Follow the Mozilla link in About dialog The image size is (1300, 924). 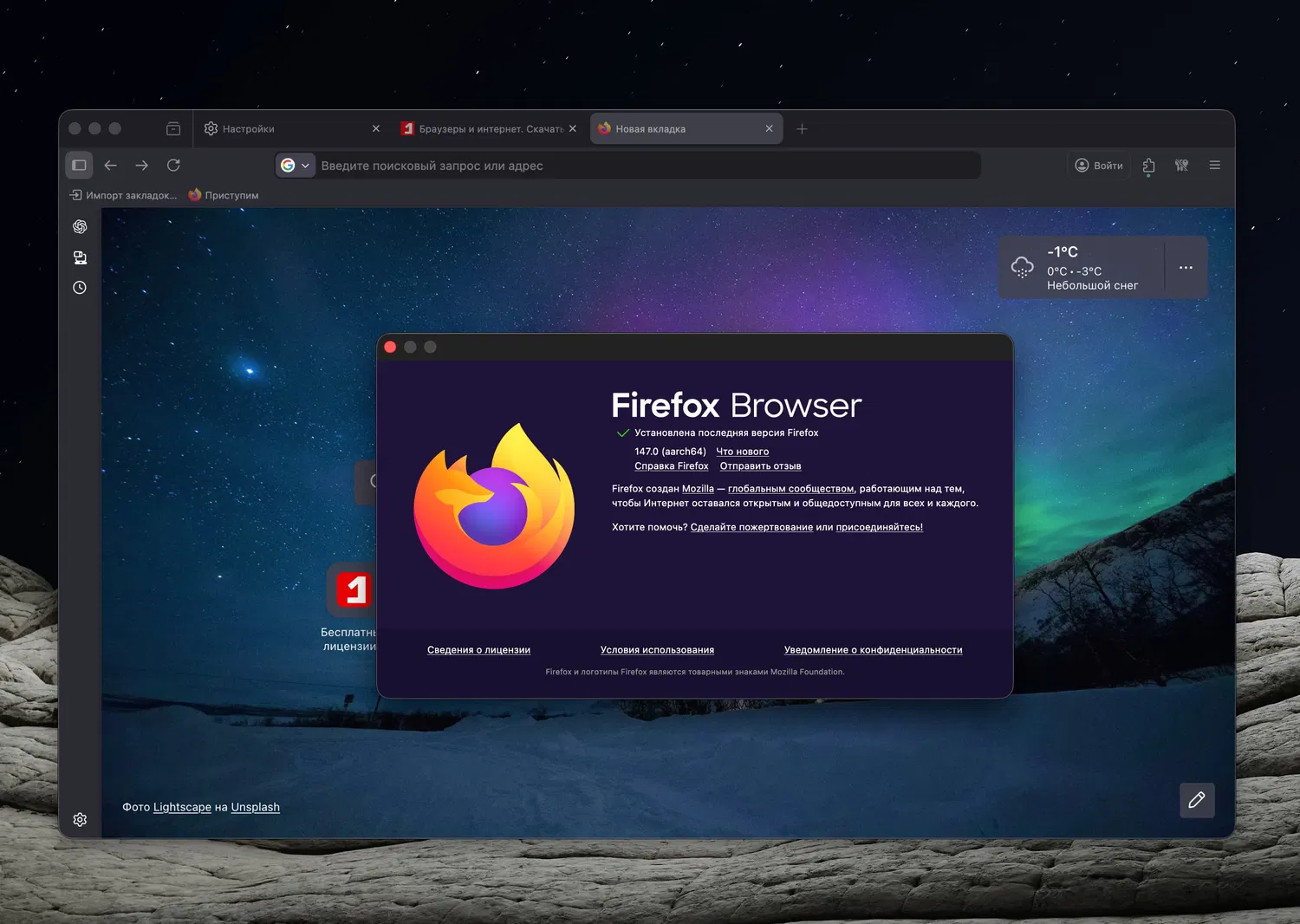click(698, 489)
